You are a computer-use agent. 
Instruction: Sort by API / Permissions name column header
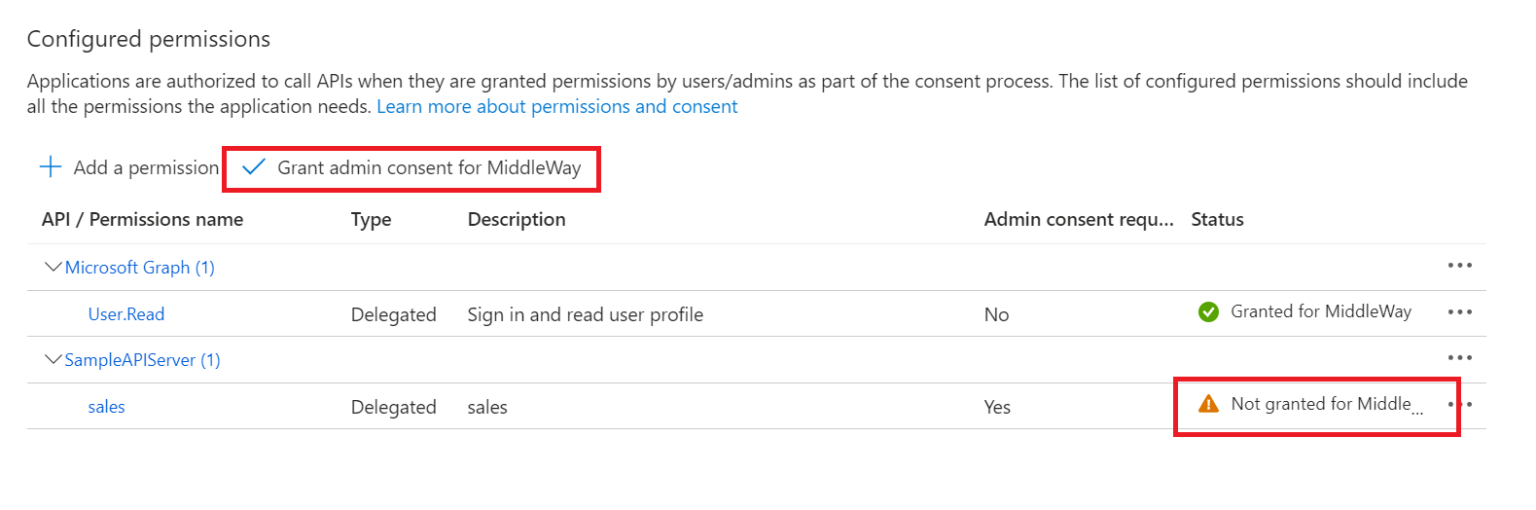(142, 219)
